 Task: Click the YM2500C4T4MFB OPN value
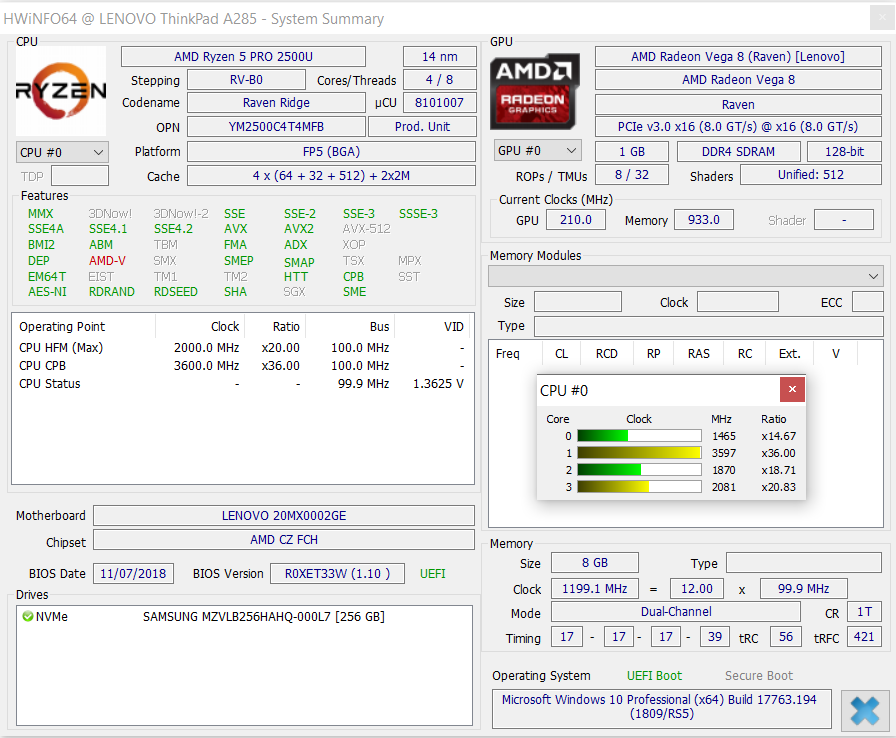click(x=276, y=127)
